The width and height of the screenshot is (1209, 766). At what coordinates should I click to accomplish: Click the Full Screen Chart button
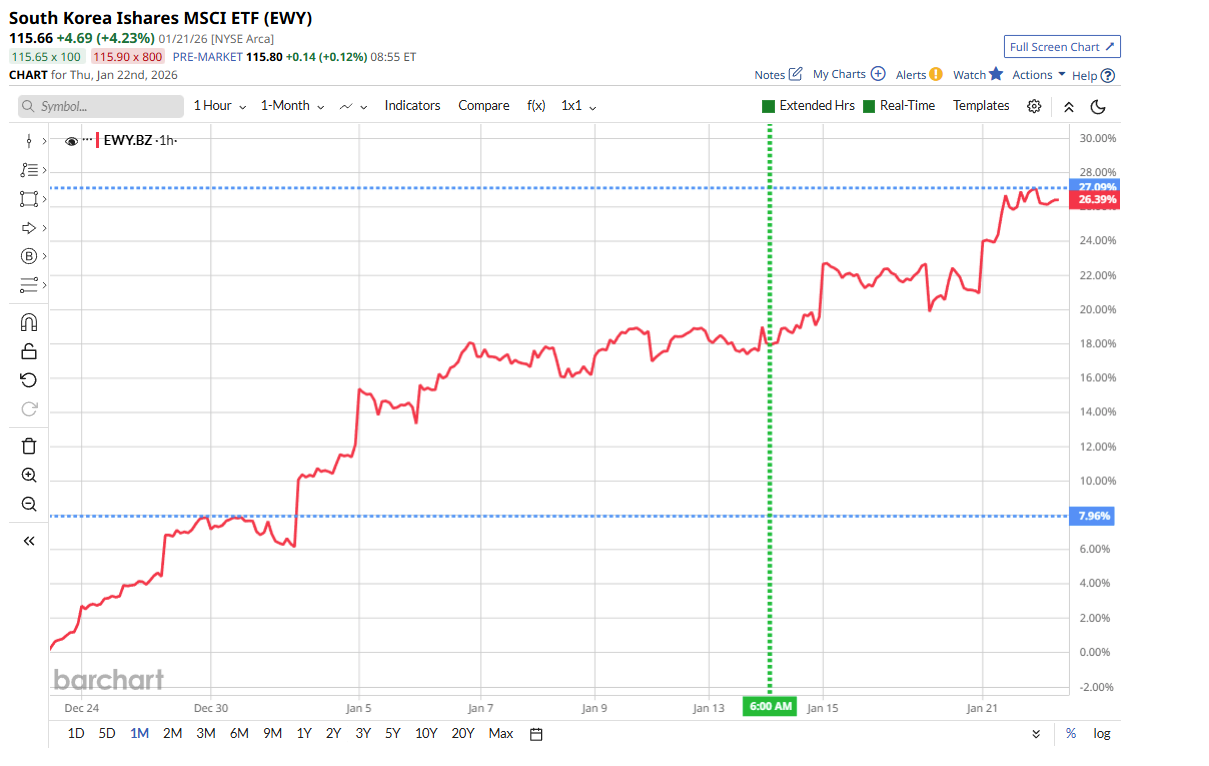[1062, 47]
